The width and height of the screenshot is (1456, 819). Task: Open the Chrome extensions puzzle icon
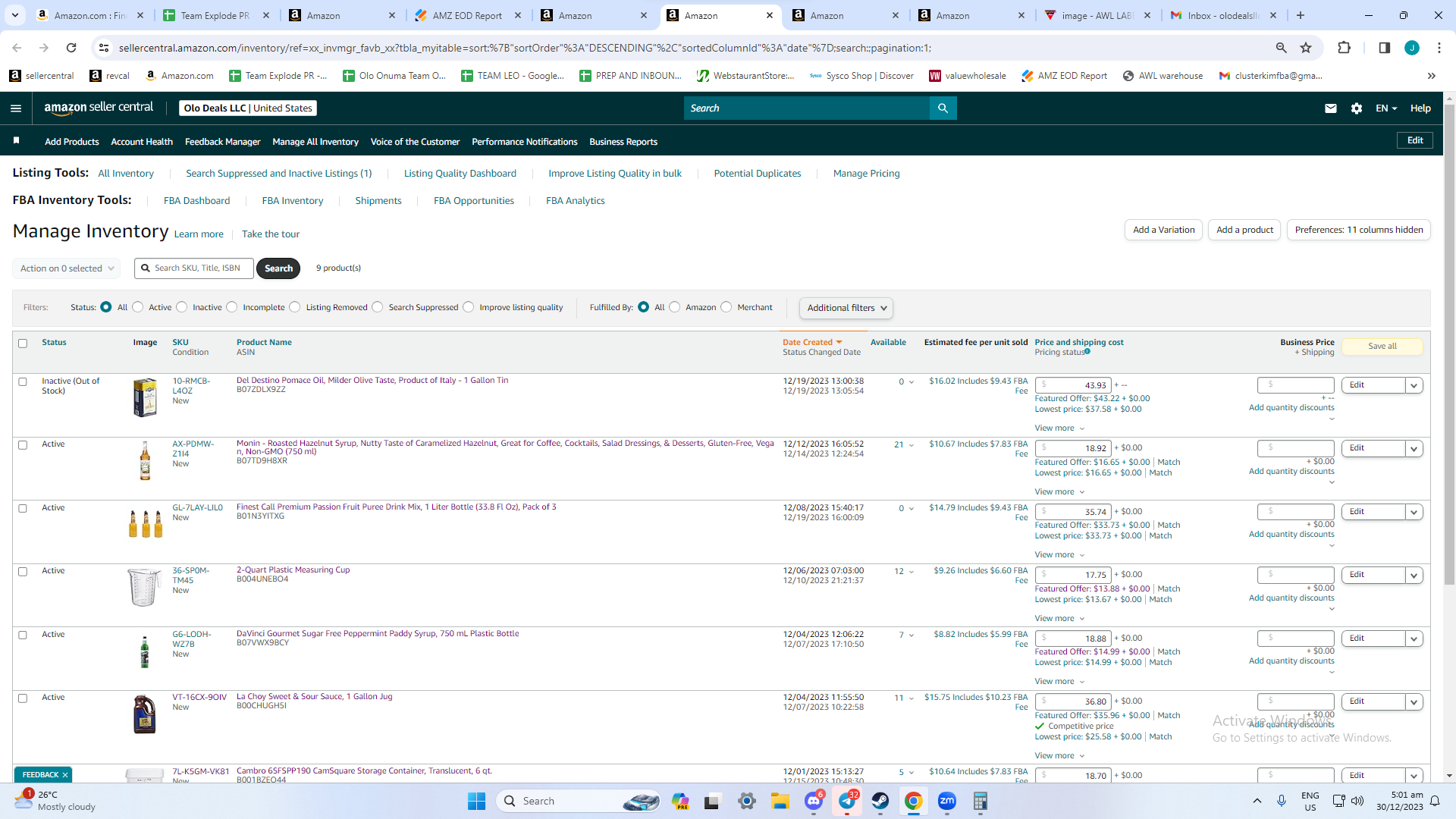click(x=1344, y=48)
